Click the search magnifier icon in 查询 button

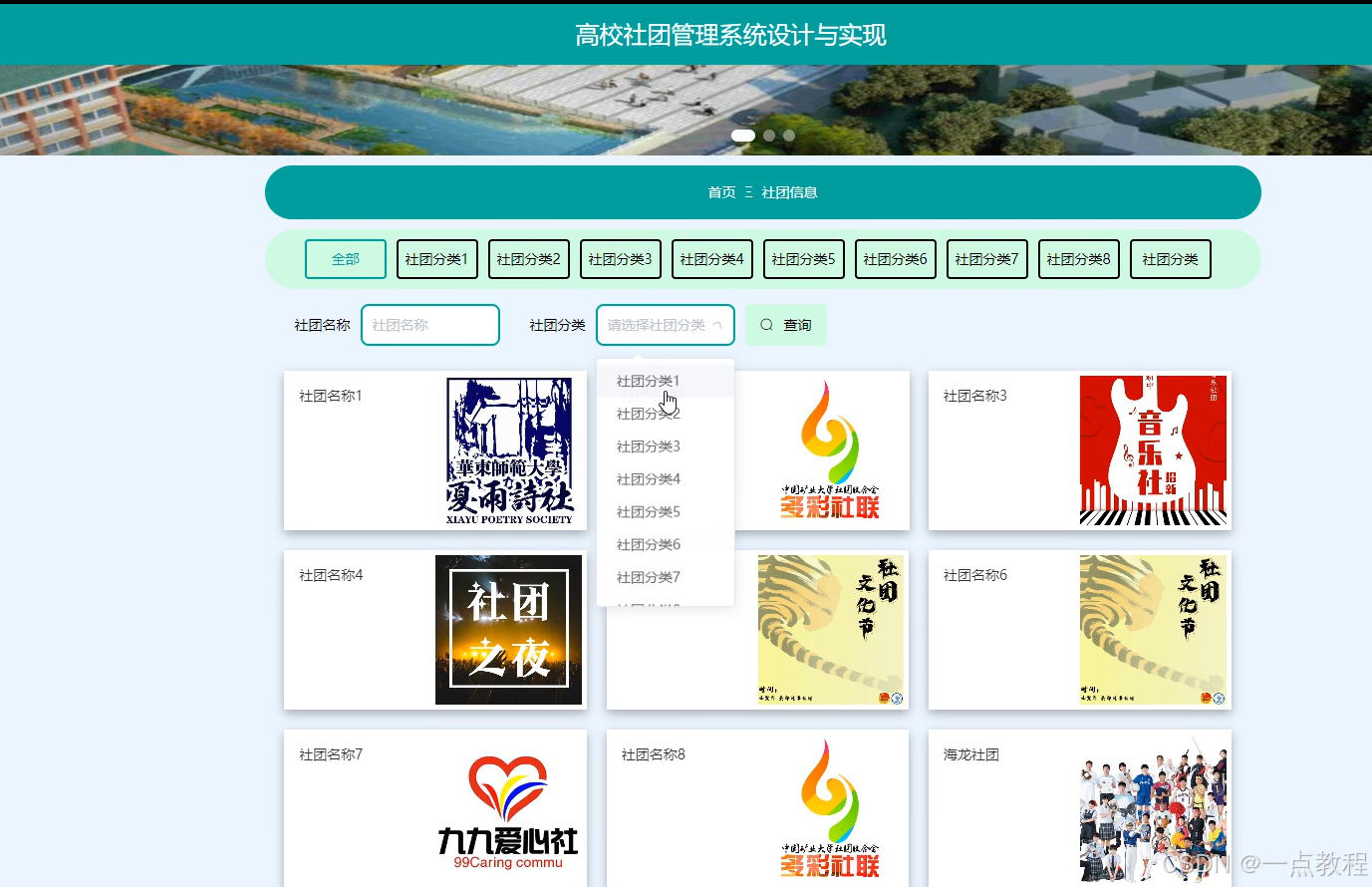(x=766, y=325)
